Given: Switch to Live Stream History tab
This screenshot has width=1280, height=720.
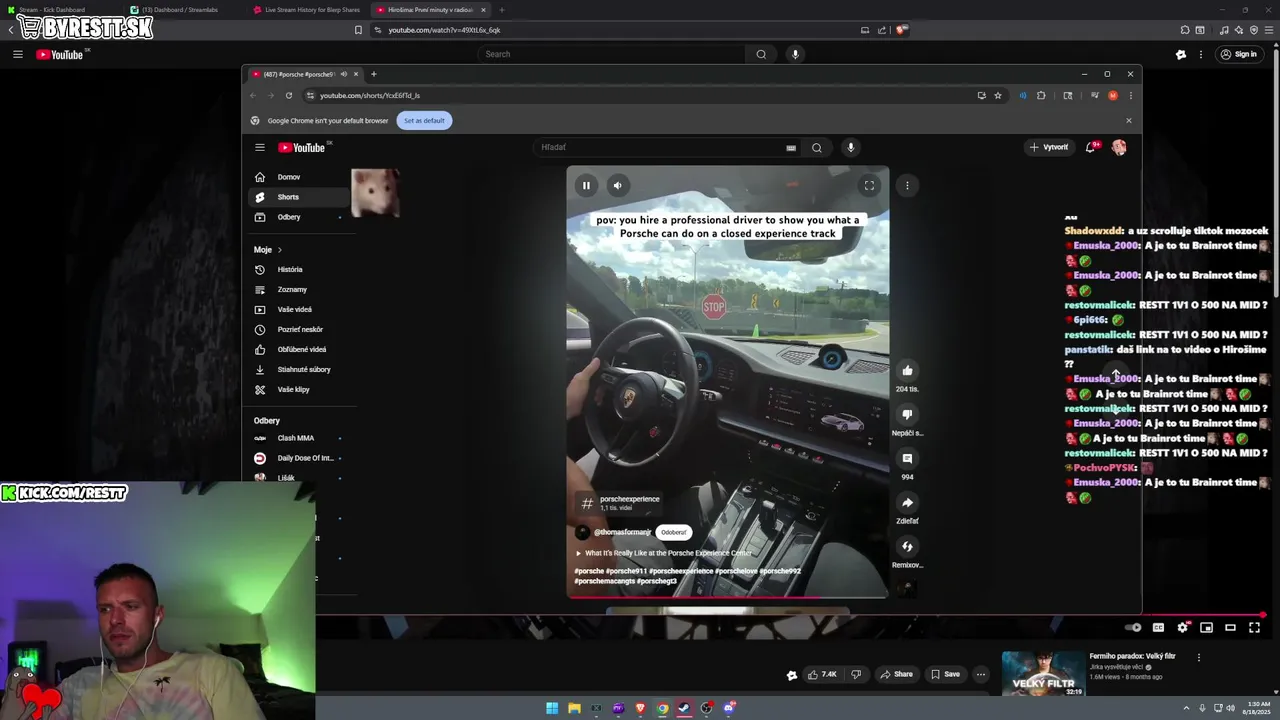Looking at the screenshot, I should (308, 10).
